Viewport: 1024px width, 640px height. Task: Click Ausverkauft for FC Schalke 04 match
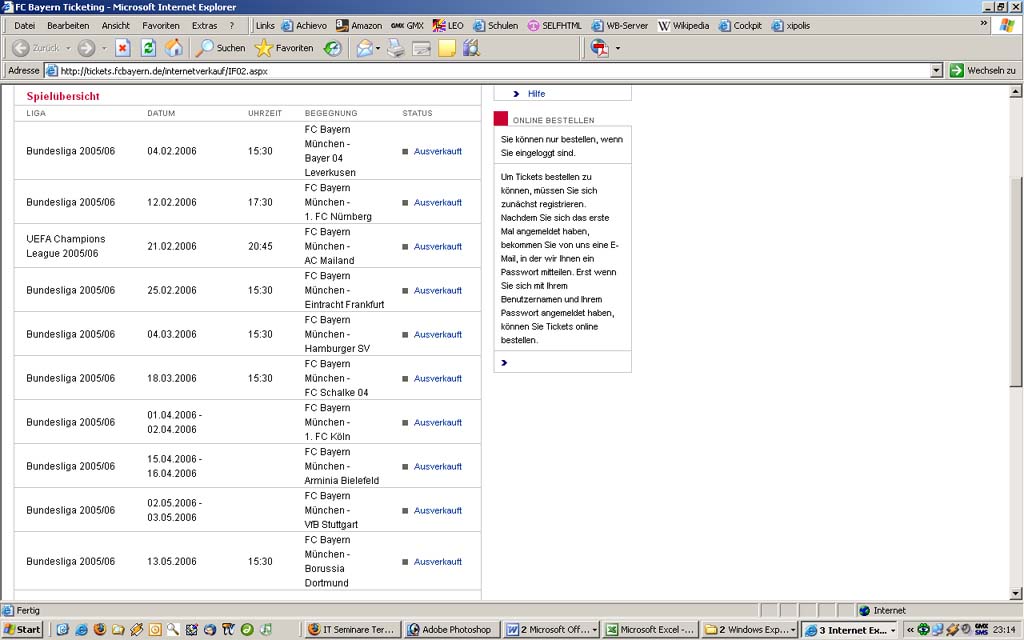(438, 378)
